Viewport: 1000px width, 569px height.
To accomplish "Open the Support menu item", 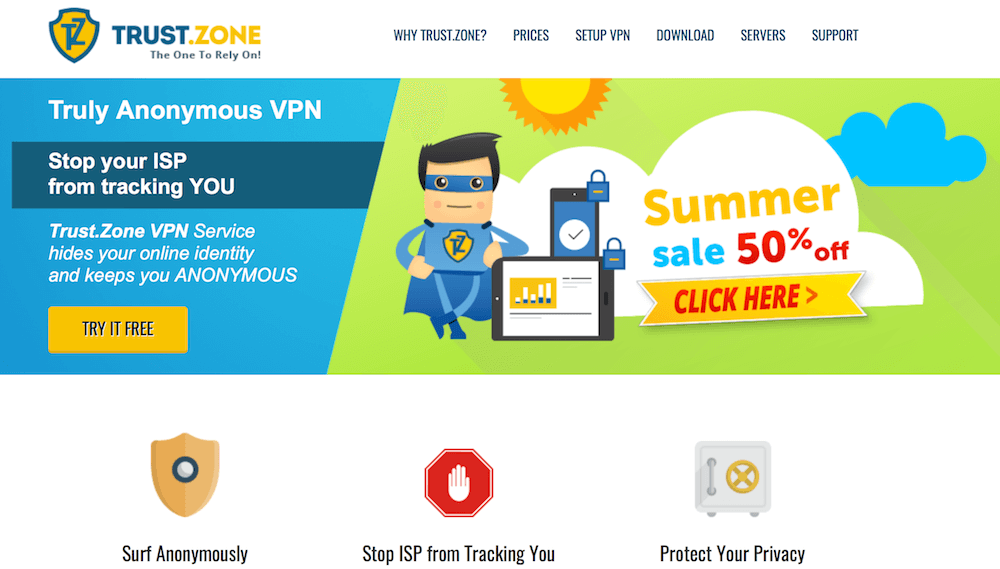I will pos(835,35).
